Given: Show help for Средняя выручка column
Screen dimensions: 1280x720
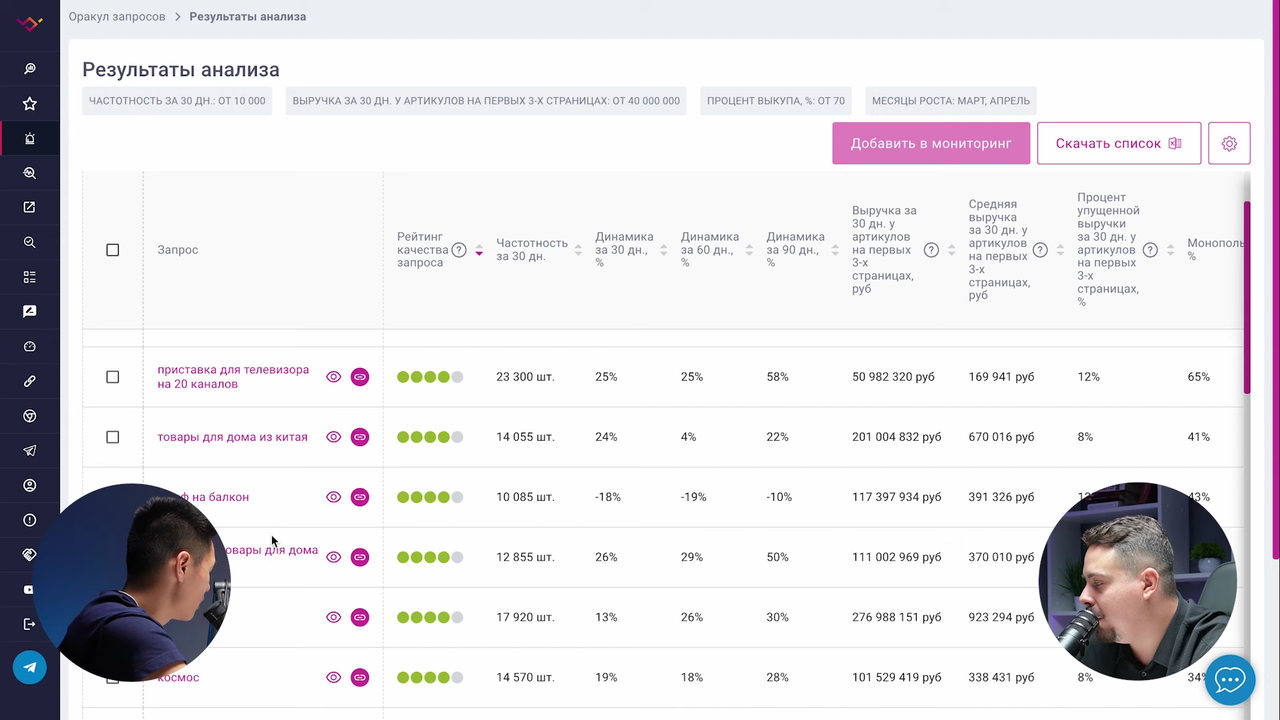Looking at the screenshot, I should tap(1040, 250).
